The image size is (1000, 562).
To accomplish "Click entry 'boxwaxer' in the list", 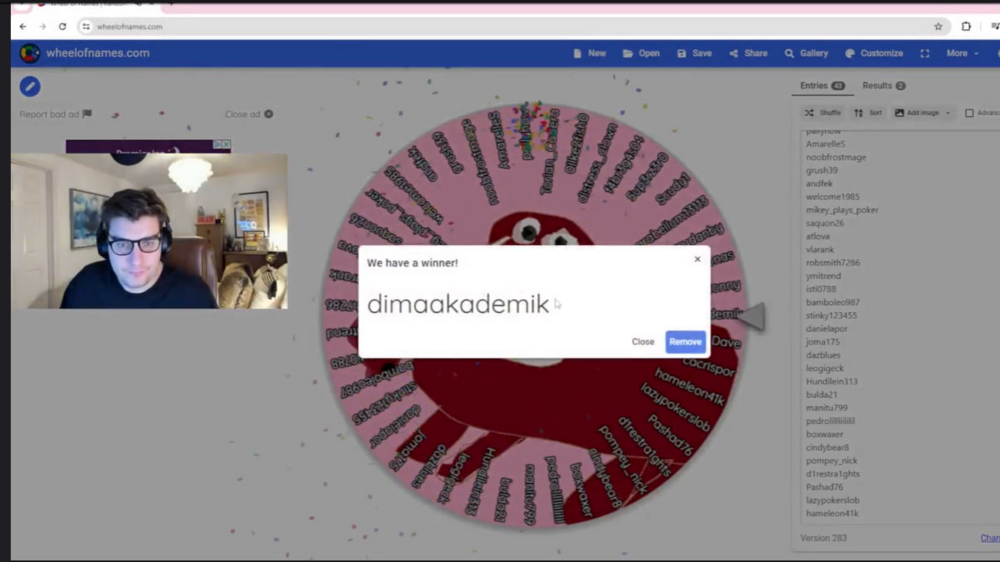I will click(x=824, y=434).
